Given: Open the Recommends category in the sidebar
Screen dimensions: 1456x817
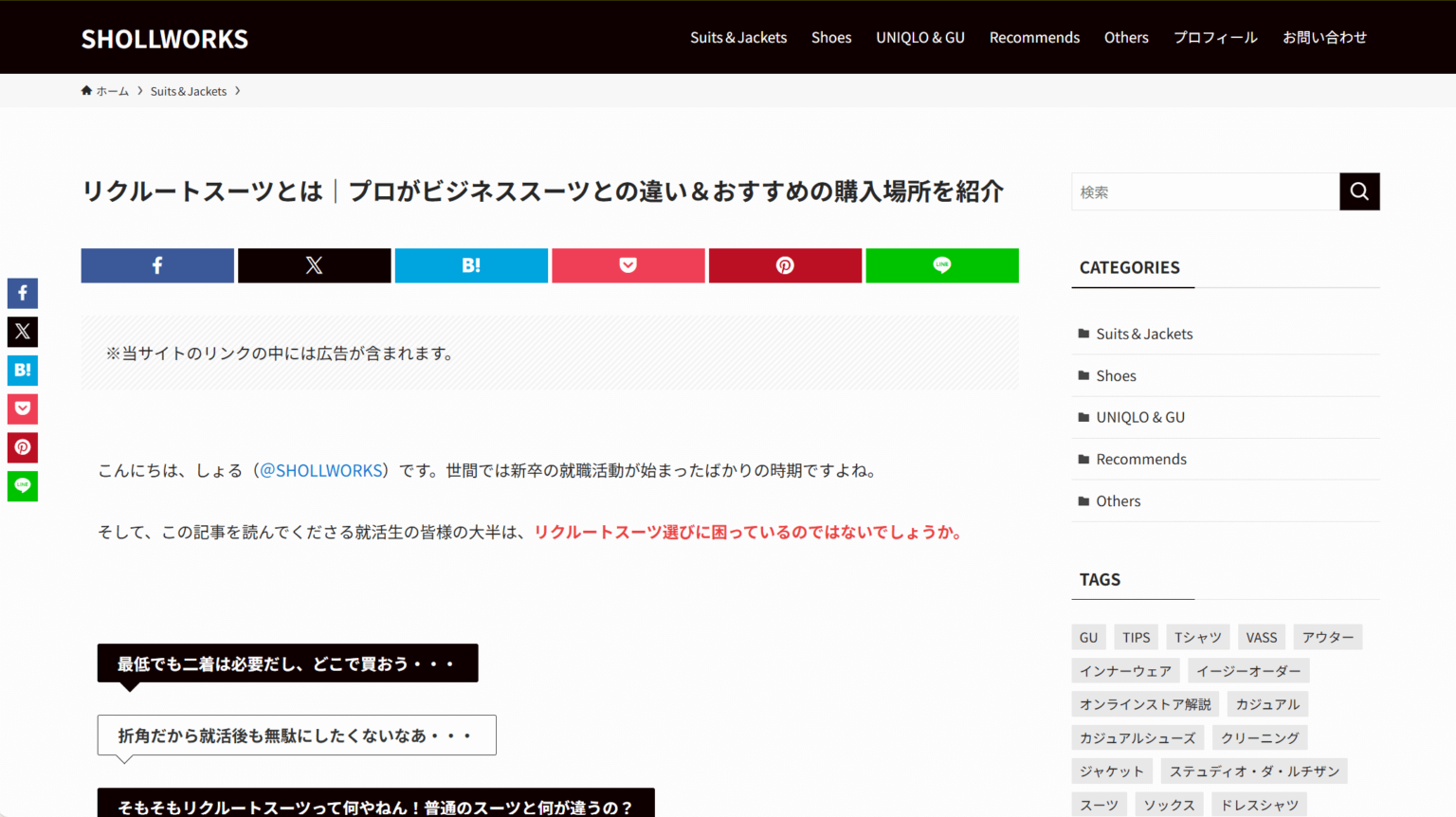Looking at the screenshot, I should pos(1141,459).
